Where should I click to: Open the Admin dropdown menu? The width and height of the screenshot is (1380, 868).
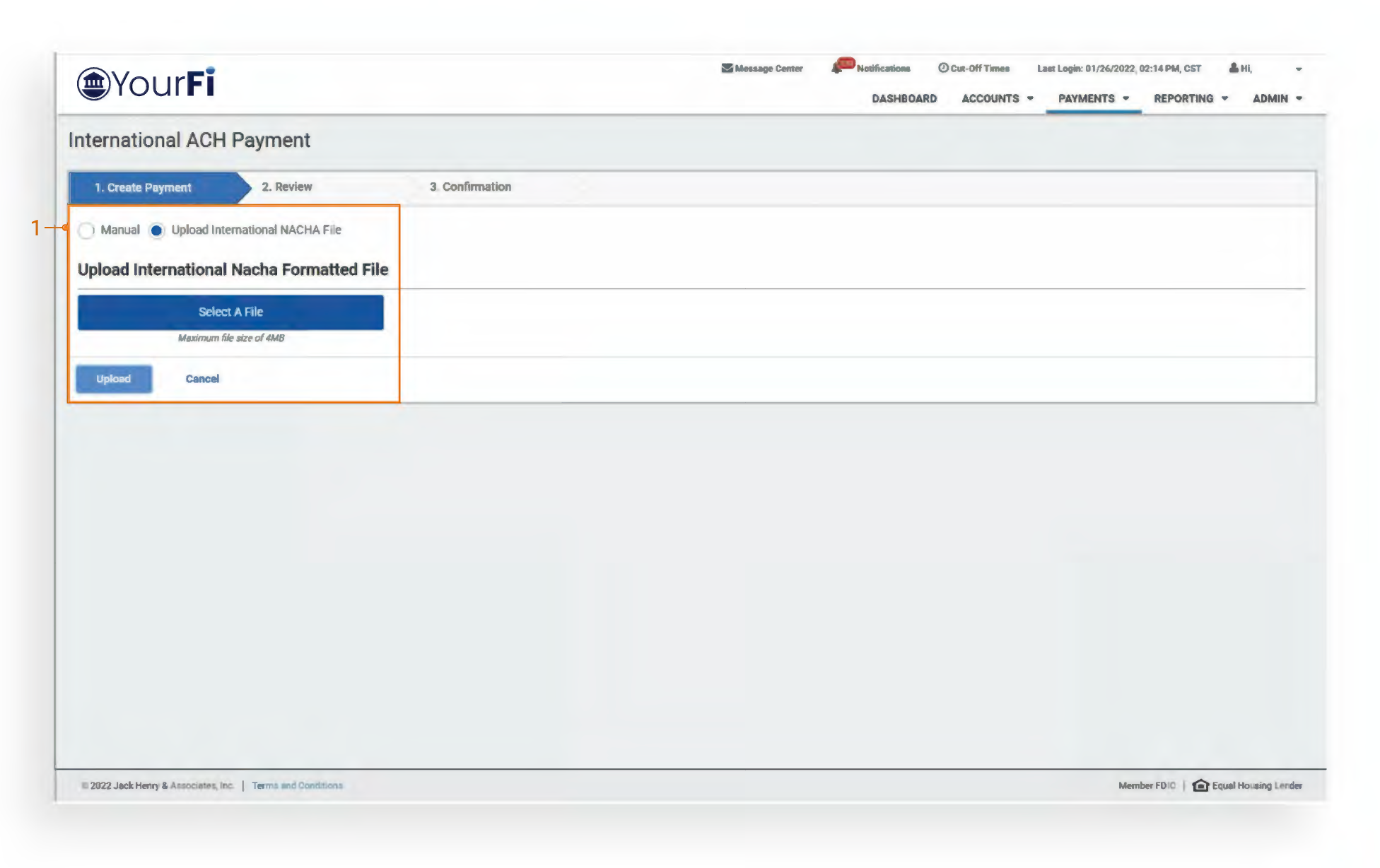point(1277,98)
